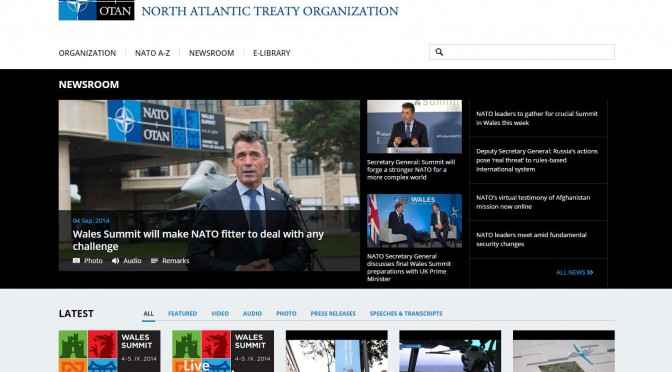Image resolution: width=672 pixels, height=372 pixels.
Task: Switch to SPEECHES & TRANSCRIPTS tab
Action: (x=406, y=314)
